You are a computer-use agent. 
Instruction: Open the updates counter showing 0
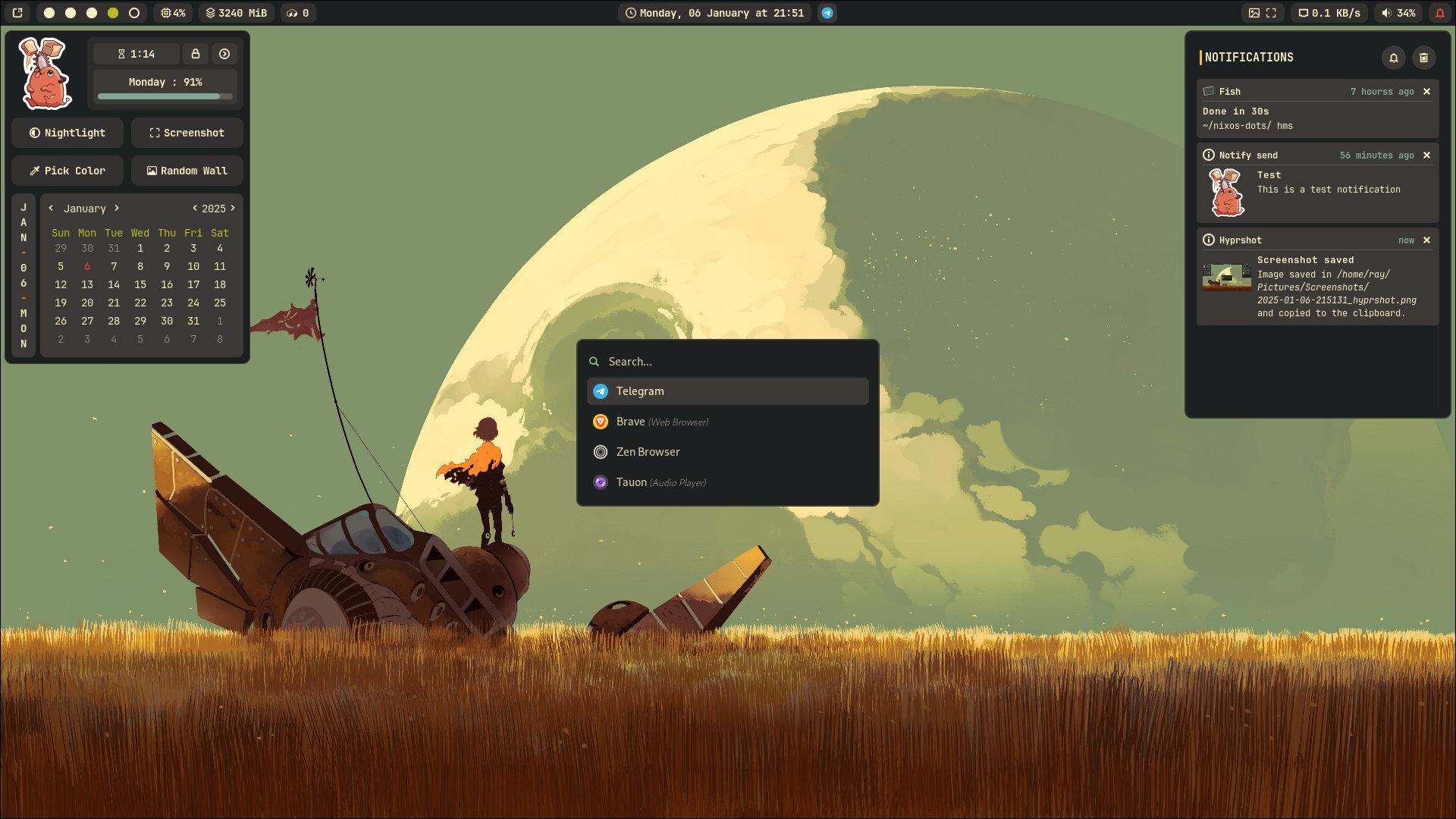[297, 13]
